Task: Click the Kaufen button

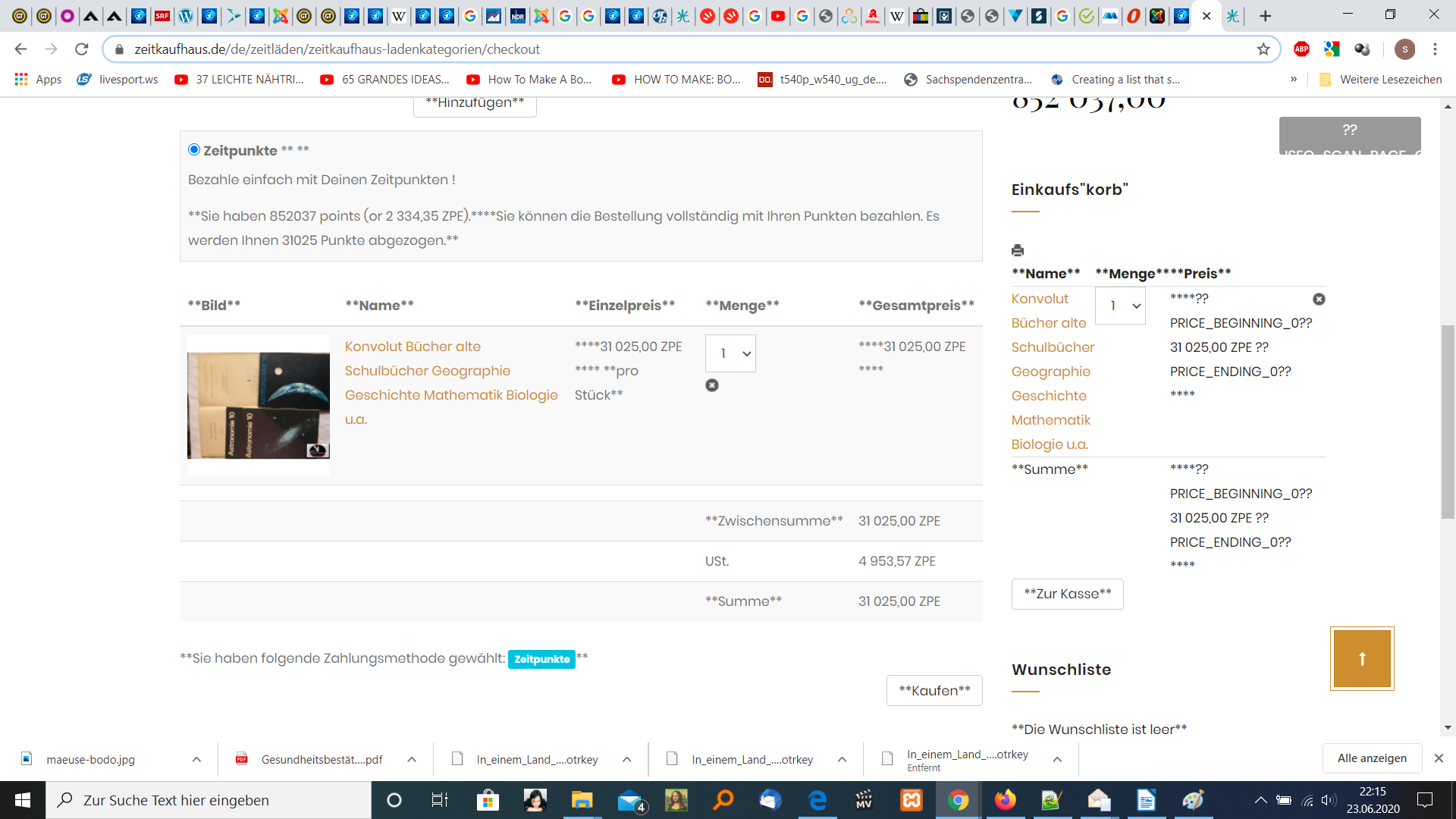Action: 934,690
